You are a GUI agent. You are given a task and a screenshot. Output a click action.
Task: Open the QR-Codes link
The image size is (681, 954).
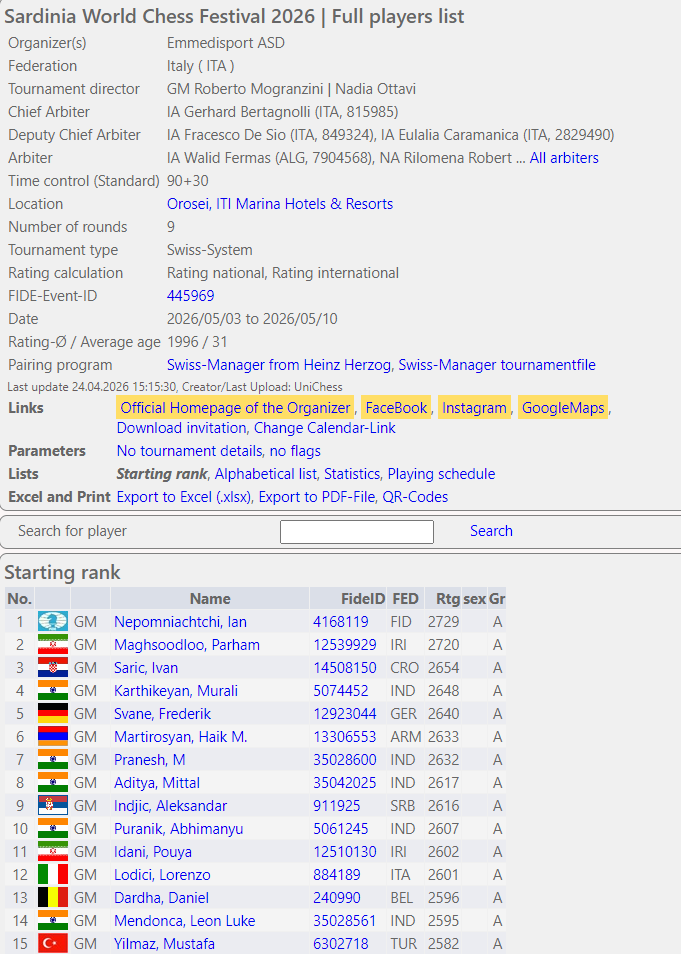[415, 497]
